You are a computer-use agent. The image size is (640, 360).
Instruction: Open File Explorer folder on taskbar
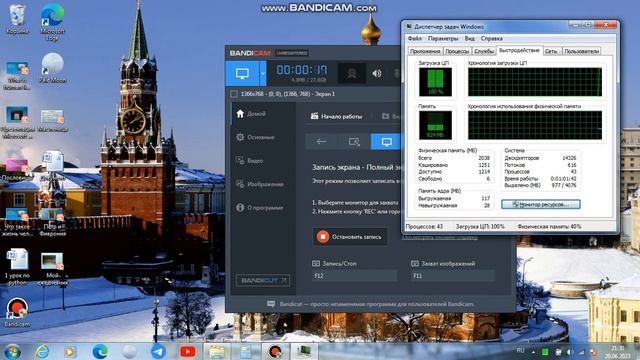[217, 351]
